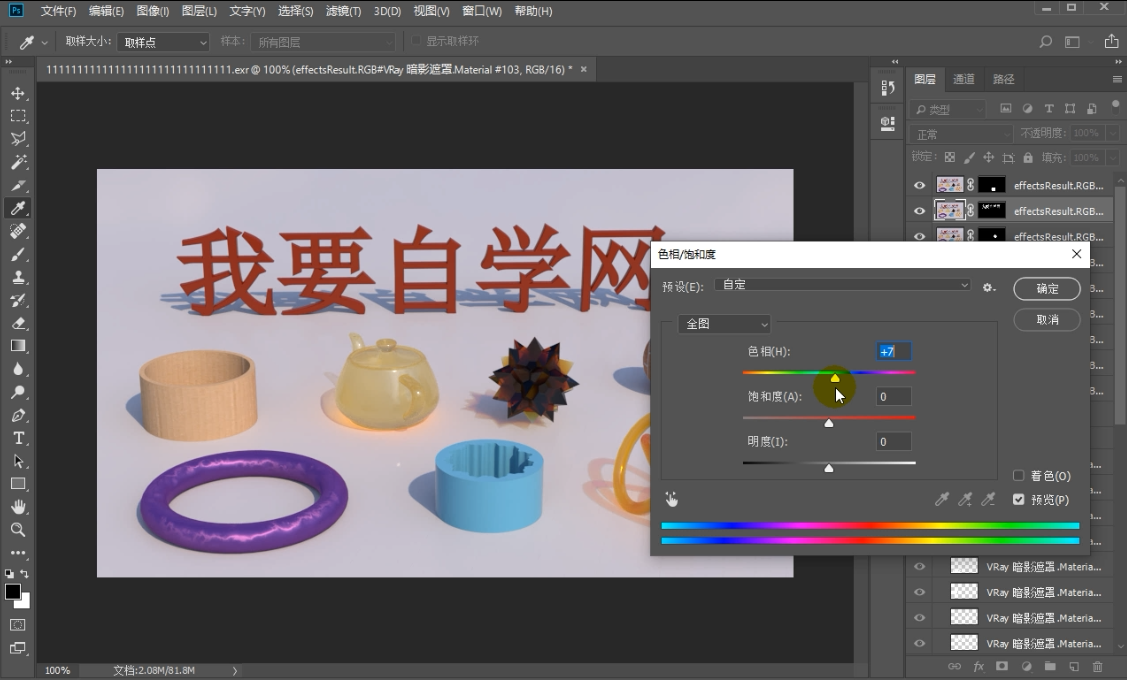This screenshot has width=1127, height=680.
Task: Select the Zoom tool
Action: coord(18,529)
